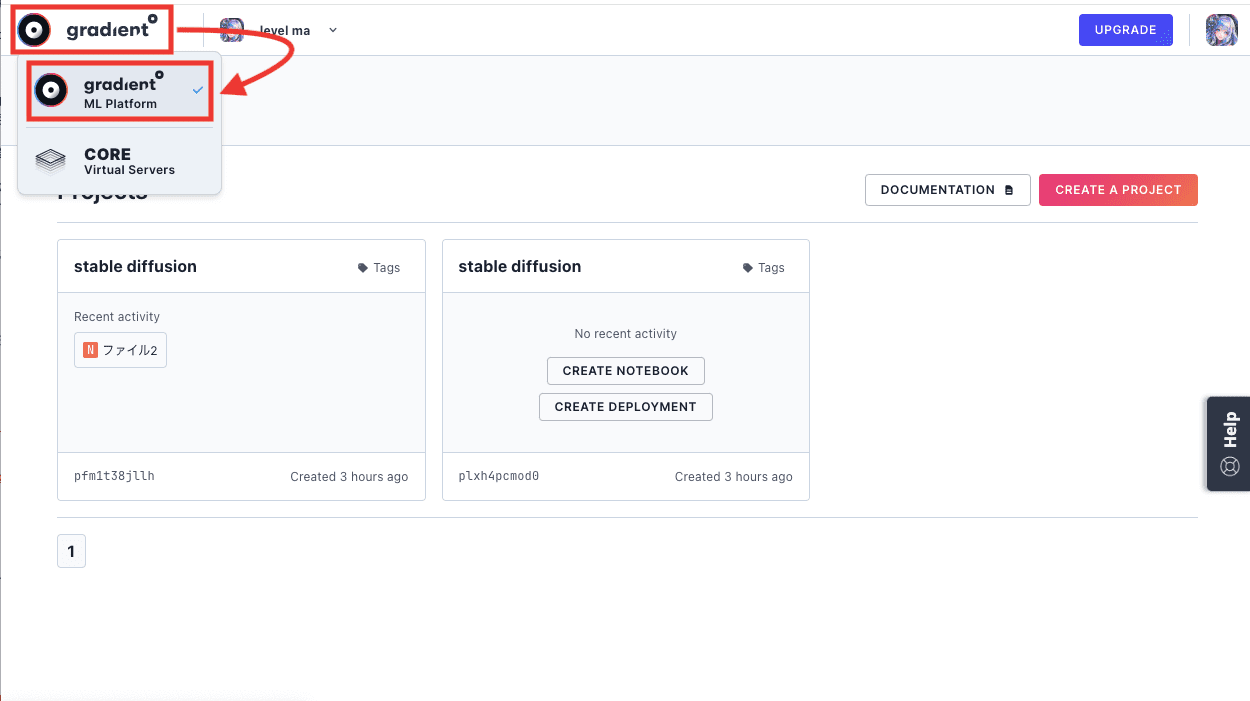Screen dimensions: 1250x701
Task: Open the first stable diffusion project title
Action: [135, 267]
